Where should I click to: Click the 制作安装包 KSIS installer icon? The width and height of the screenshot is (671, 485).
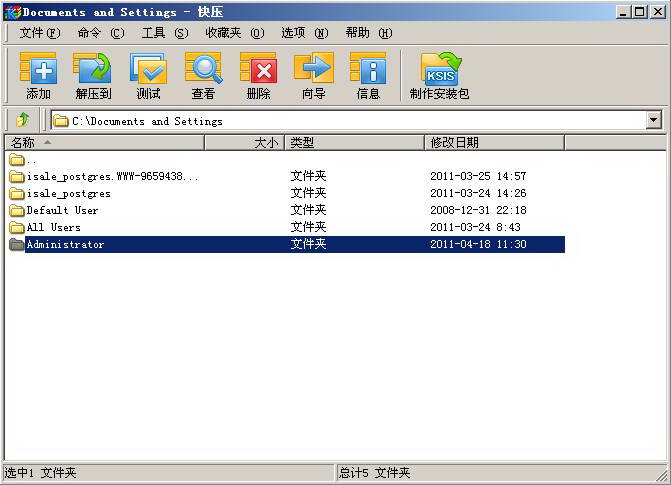[x=439, y=71]
